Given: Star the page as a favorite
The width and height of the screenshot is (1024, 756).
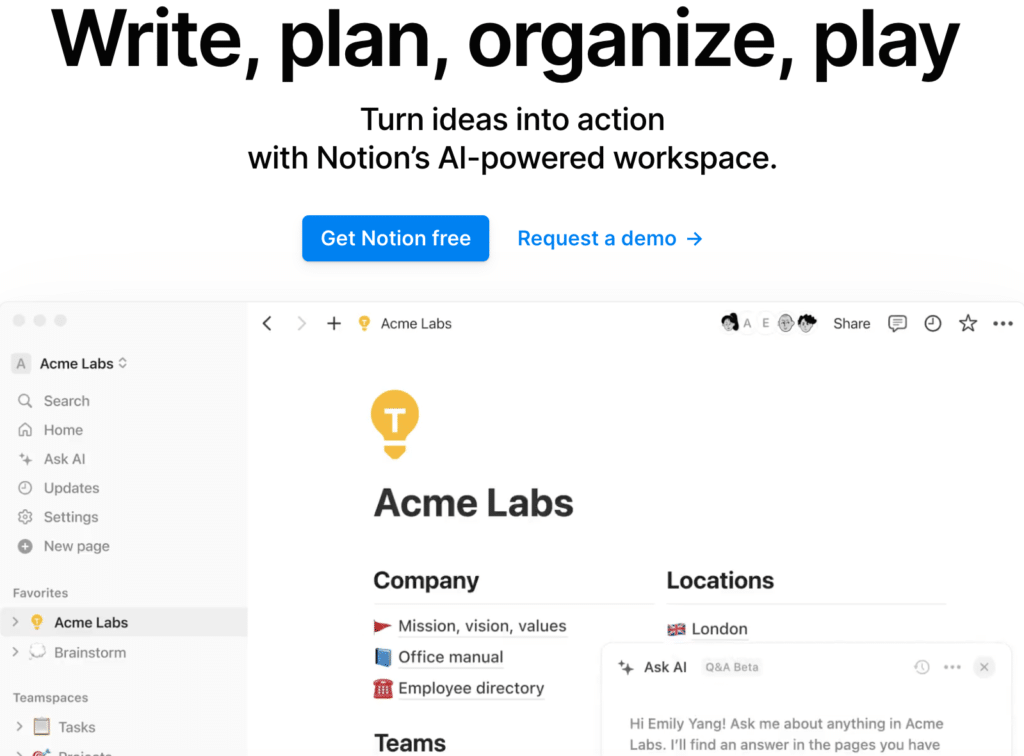Looking at the screenshot, I should 967,323.
